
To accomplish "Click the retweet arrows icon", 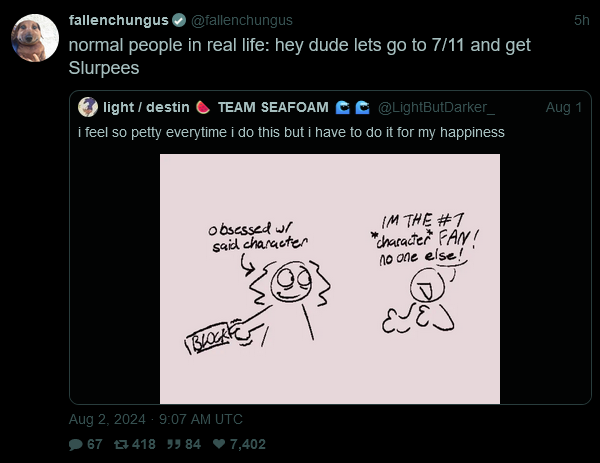I will pyautogui.click(x=121, y=445).
